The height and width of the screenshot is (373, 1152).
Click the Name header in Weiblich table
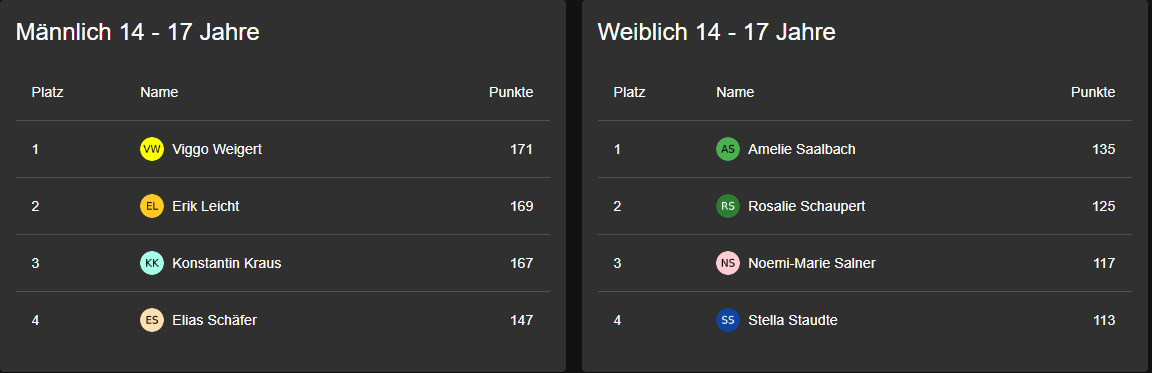(735, 93)
